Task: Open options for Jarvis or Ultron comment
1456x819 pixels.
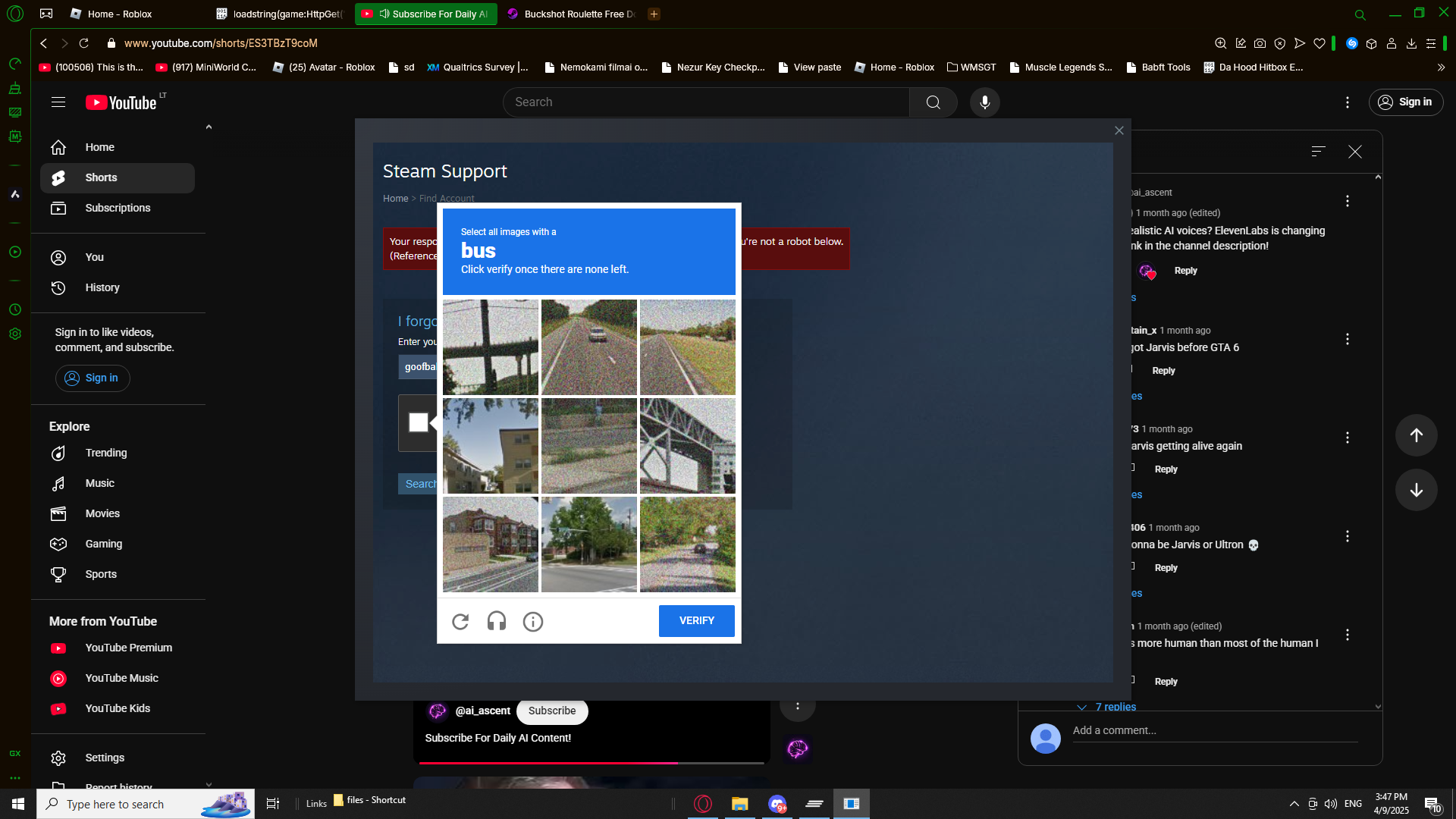Action: (x=1348, y=536)
